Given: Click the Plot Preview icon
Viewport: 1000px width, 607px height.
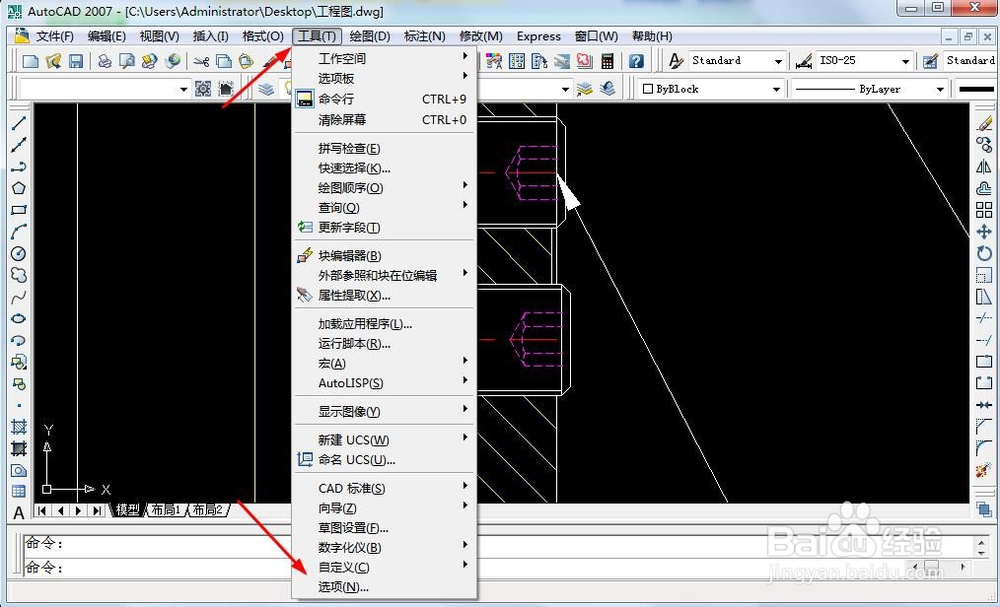Looking at the screenshot, I should [x=127, y=61].
